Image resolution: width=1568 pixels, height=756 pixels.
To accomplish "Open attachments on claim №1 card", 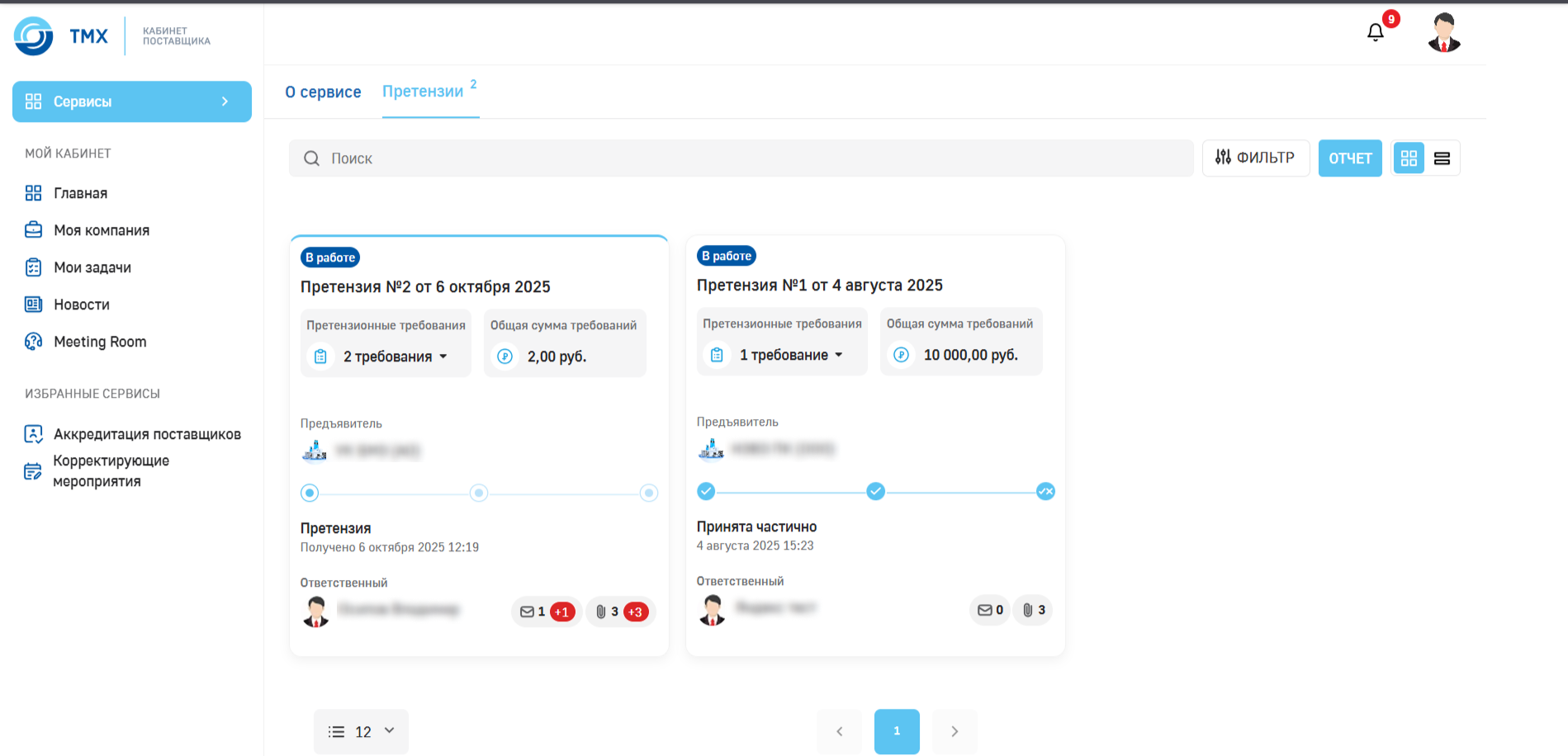I will tap(1033, 610).
